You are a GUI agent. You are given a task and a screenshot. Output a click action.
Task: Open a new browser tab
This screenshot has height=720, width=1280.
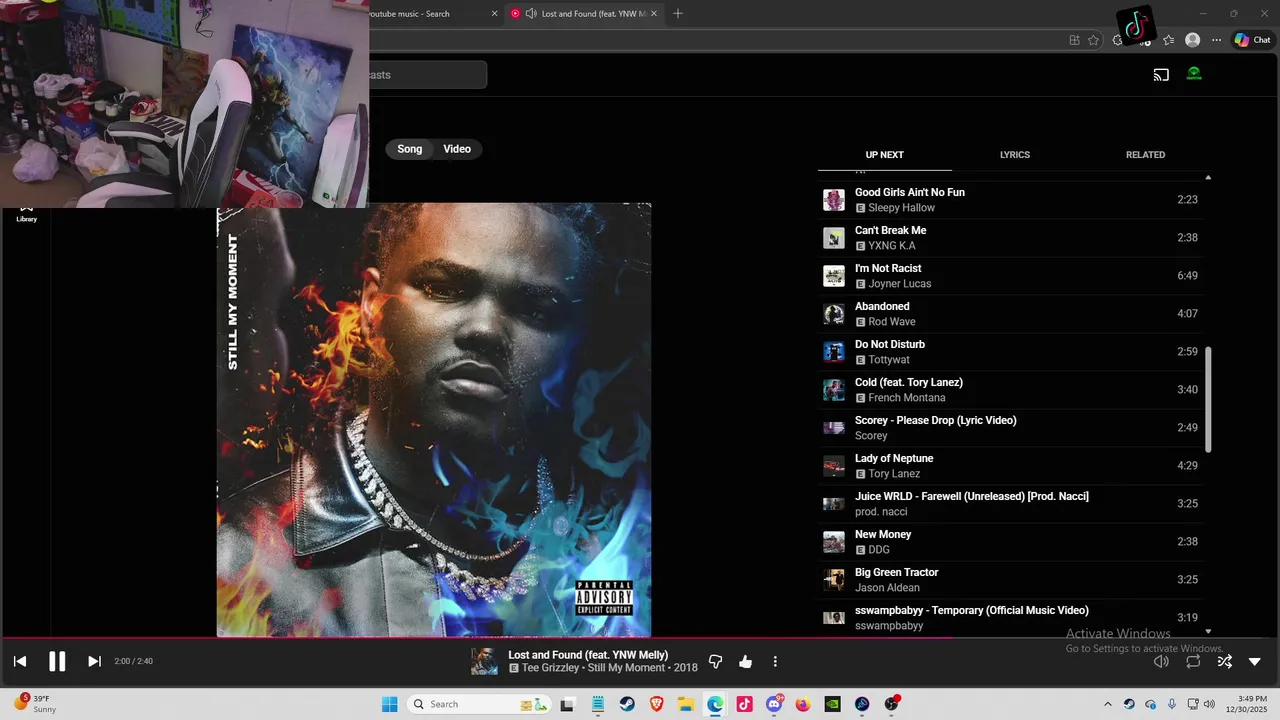point(678,14)
